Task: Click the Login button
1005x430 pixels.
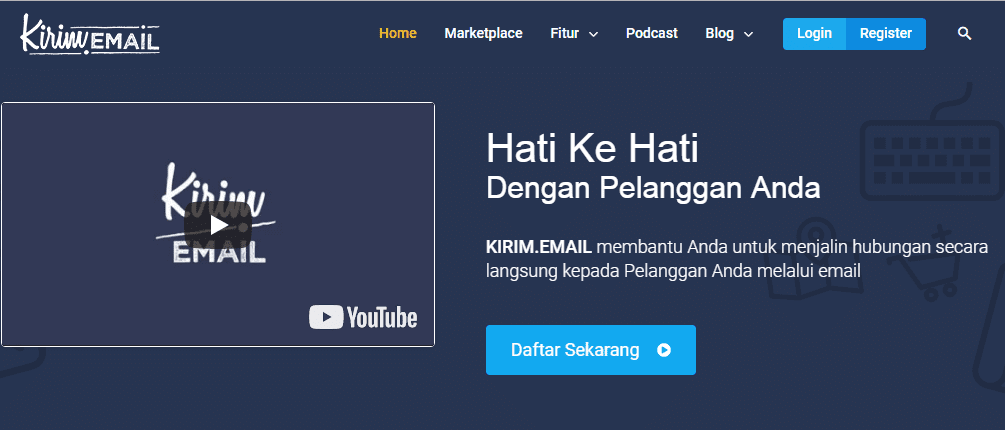Action: pyautogui.click(x=814, y=33)
